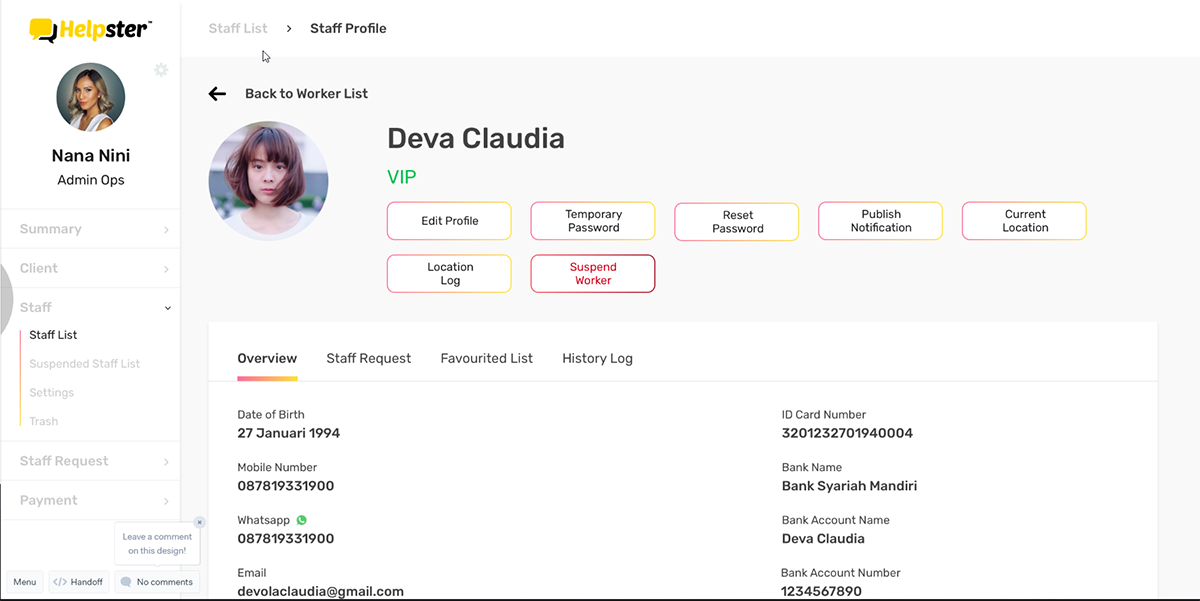Open the Handoff code button
1200x601 pixels.
(x=78, y=582)
